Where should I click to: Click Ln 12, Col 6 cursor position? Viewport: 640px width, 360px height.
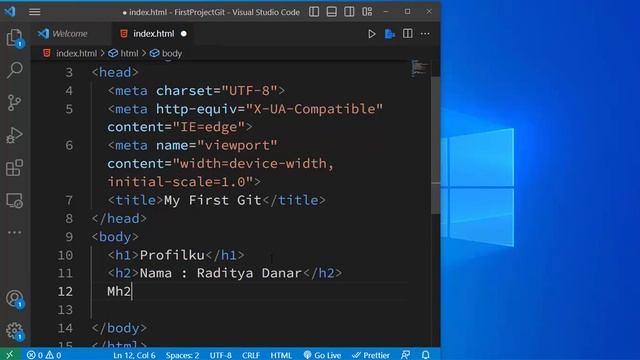134,355
